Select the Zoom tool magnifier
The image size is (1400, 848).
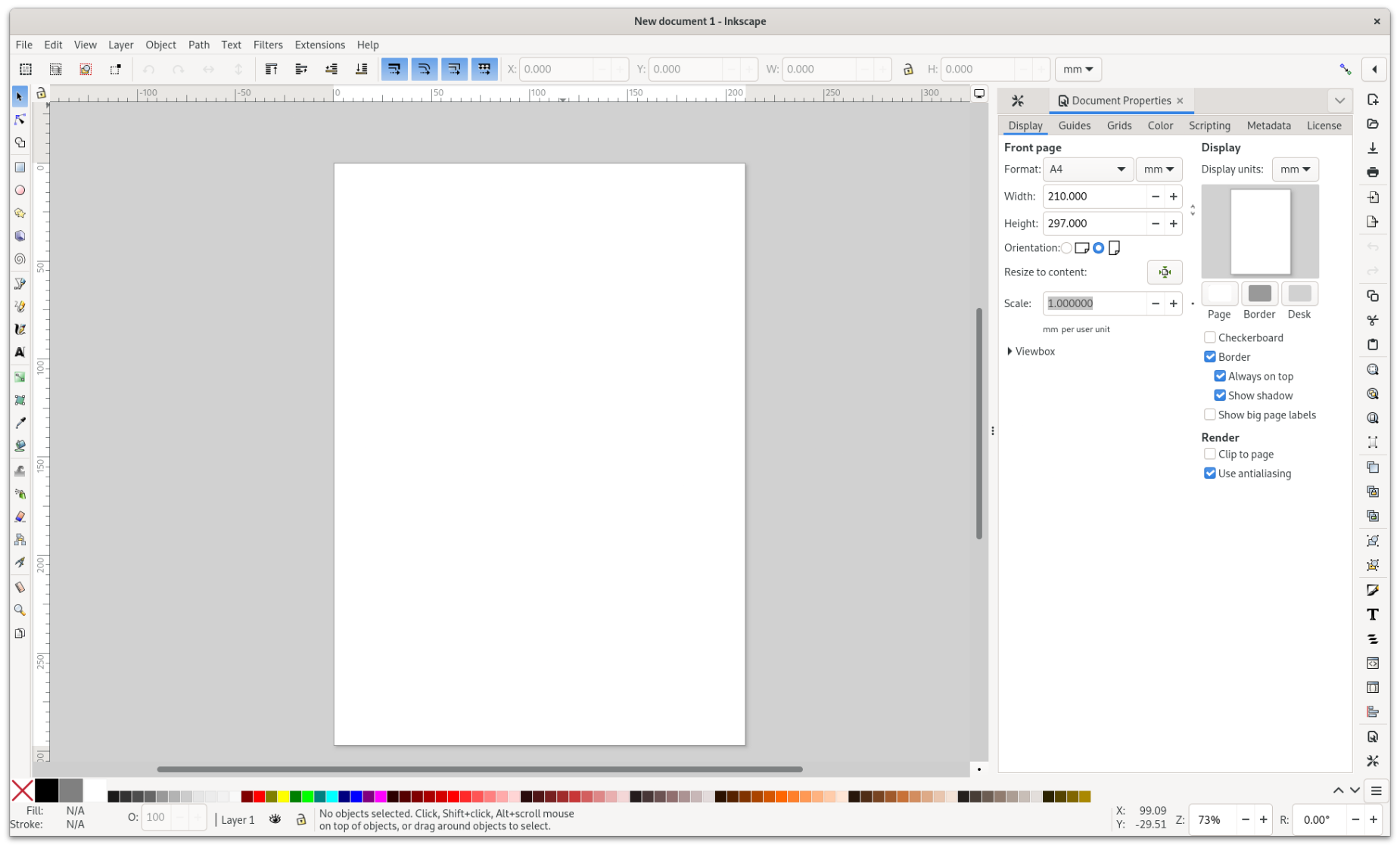(x=20, y=610)
